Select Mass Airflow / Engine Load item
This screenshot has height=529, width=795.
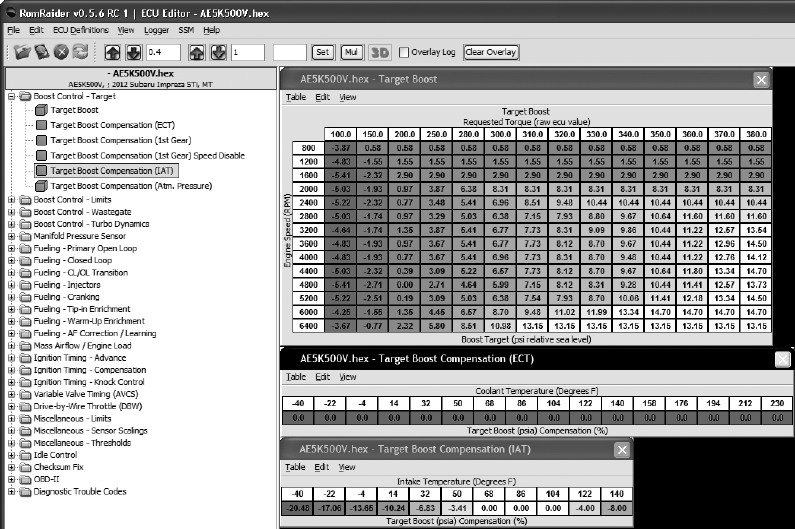coord(82,345)
